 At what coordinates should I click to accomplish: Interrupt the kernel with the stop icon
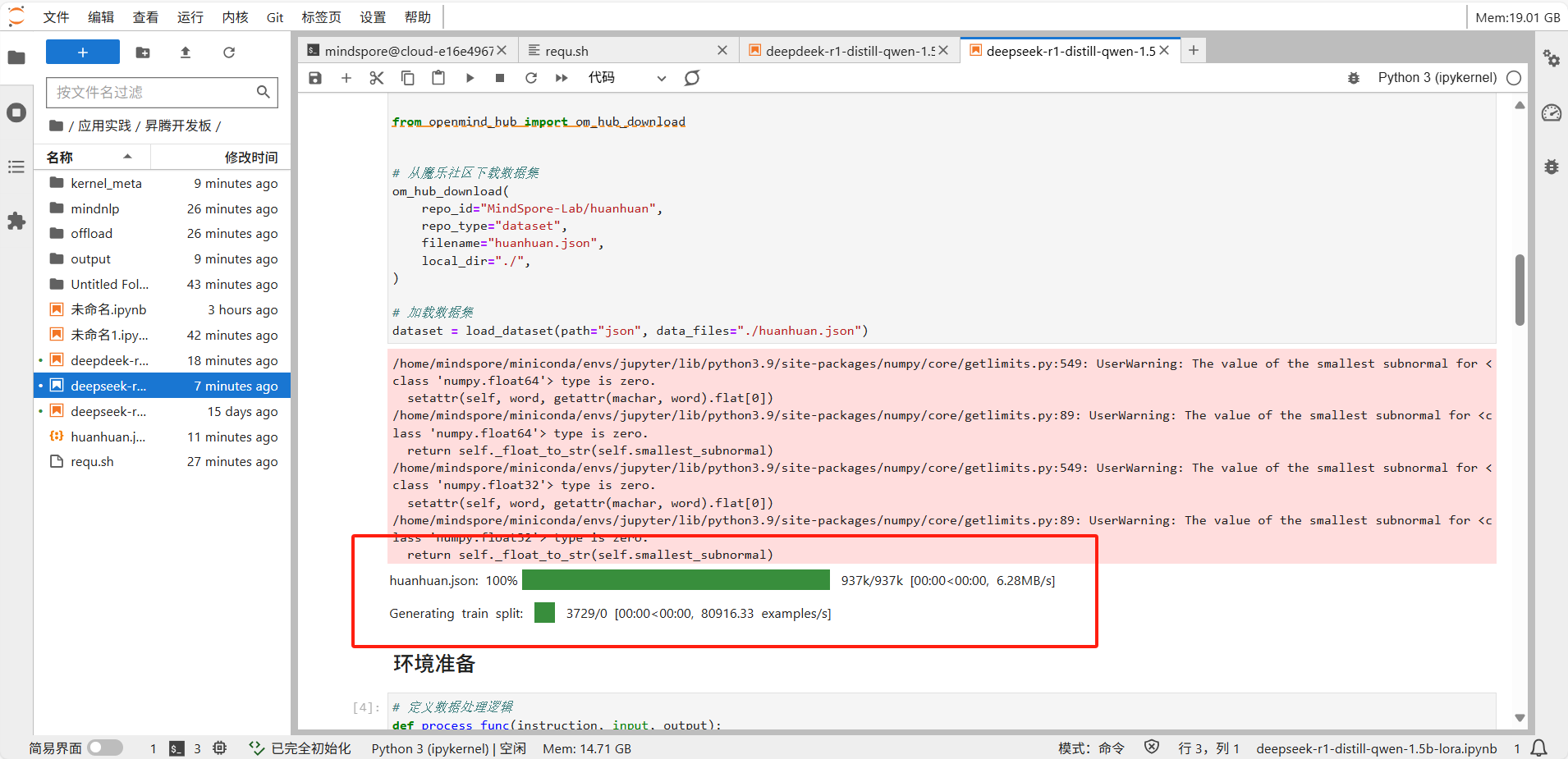tap(500, 78)
